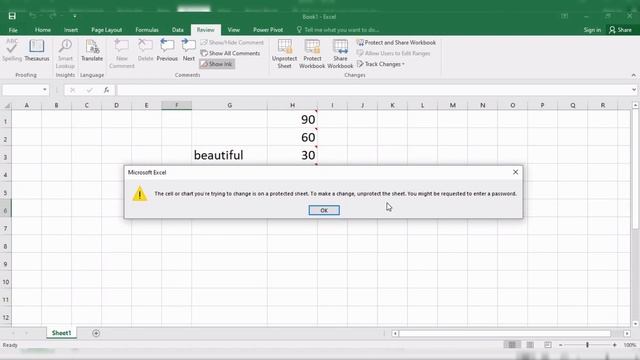Insert a New Comment
This screenshot has height=360, width=640.
(122, 54)
